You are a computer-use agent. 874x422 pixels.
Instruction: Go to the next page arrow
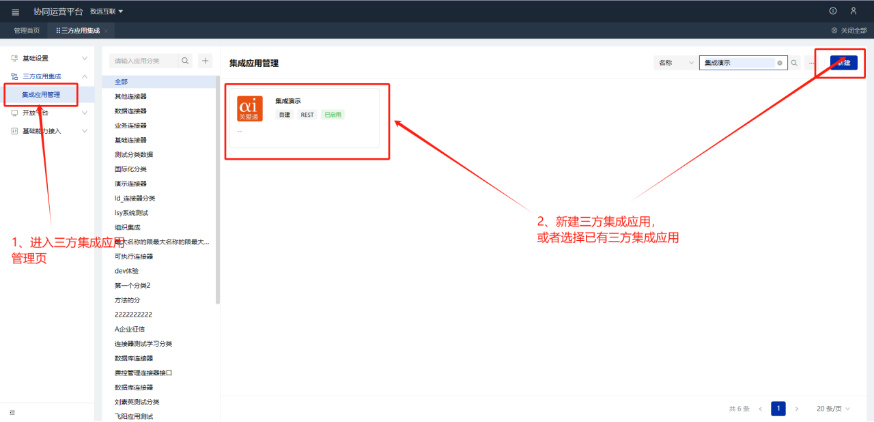(797, 409)
